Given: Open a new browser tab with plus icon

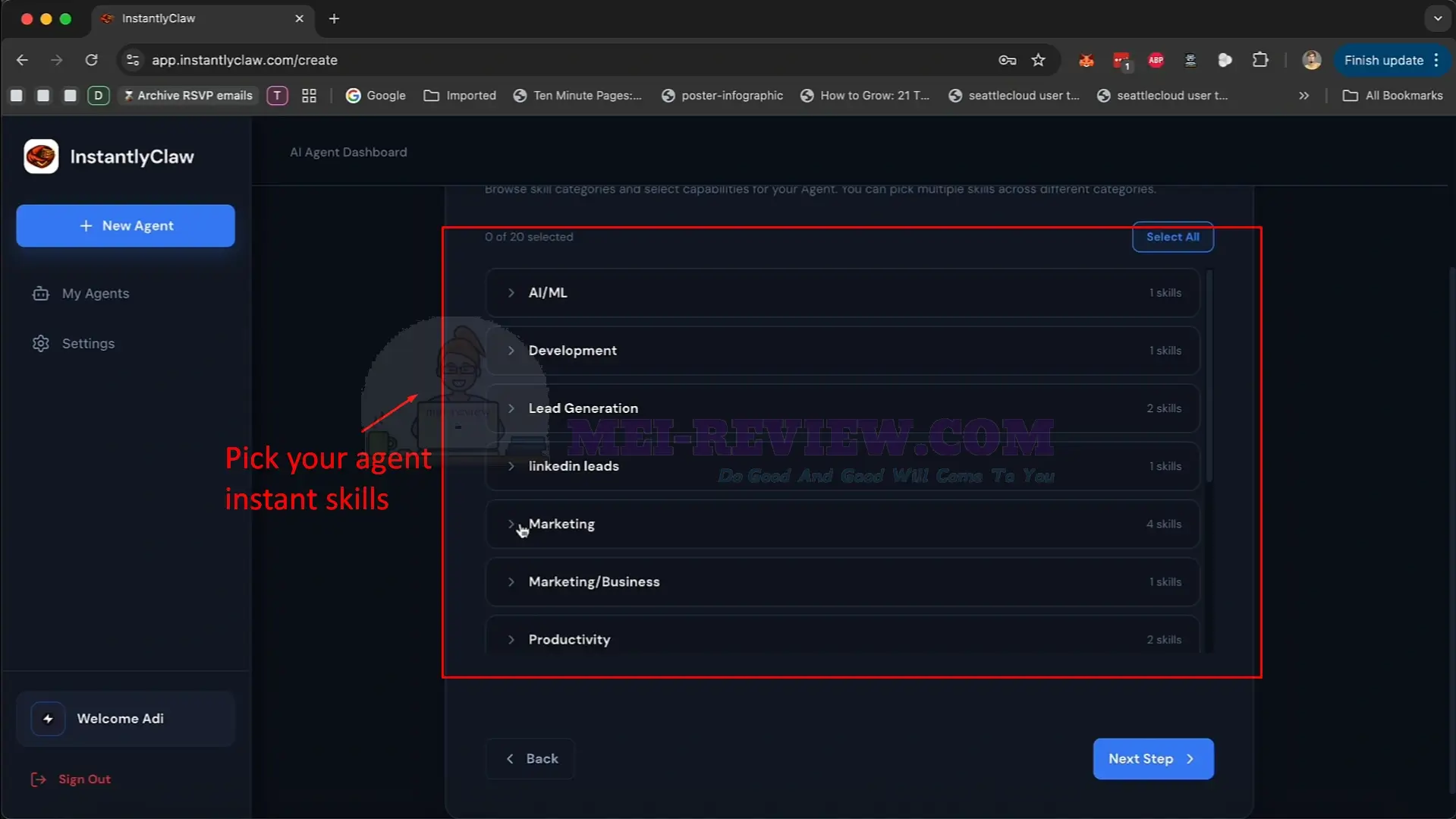Looking at the screenshot, I should click(x=334, y=18).
